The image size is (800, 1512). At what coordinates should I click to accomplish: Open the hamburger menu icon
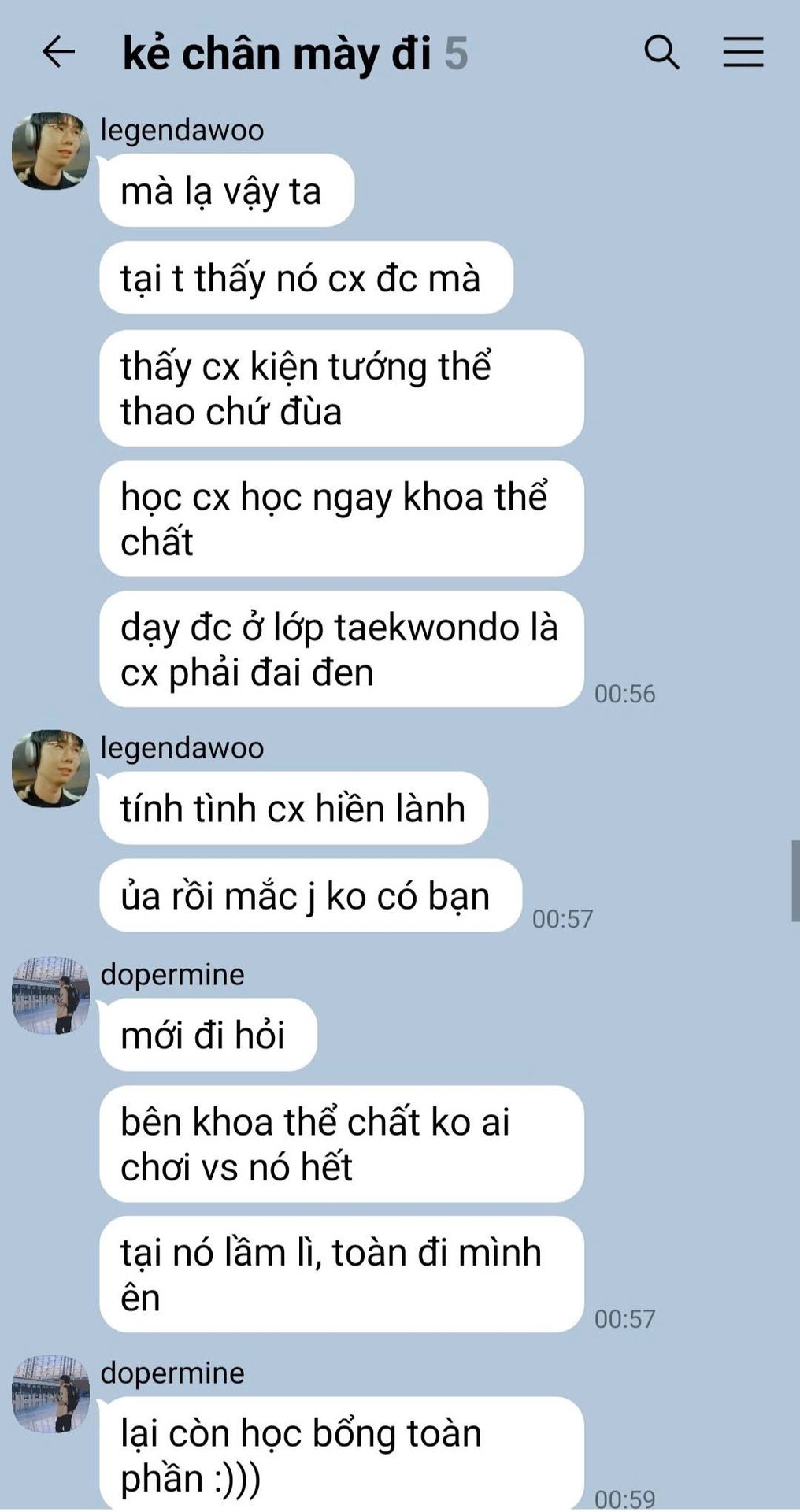[743, 52]
